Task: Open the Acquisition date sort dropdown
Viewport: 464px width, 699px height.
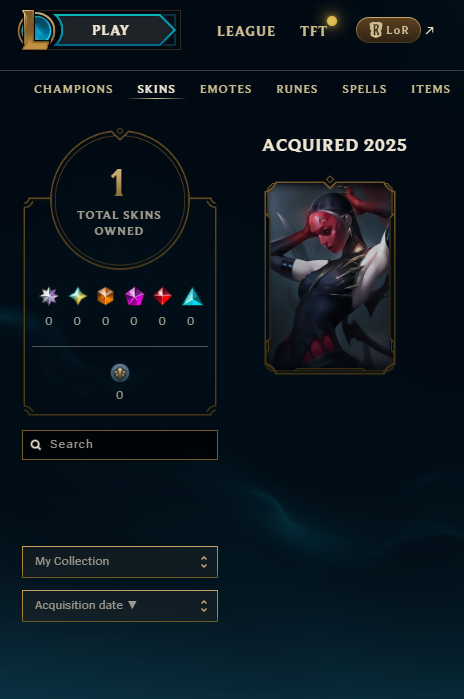Action: [120, 606]
